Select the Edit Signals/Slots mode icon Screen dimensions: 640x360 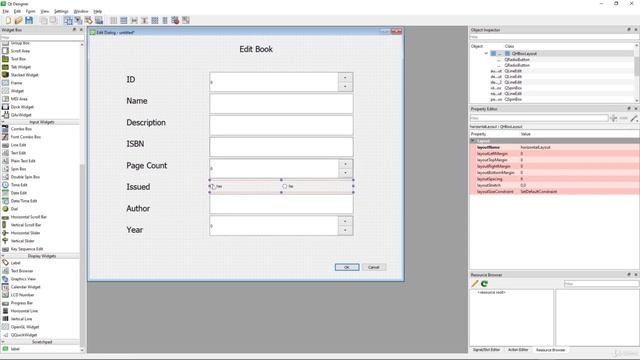(x=78, y=20)
